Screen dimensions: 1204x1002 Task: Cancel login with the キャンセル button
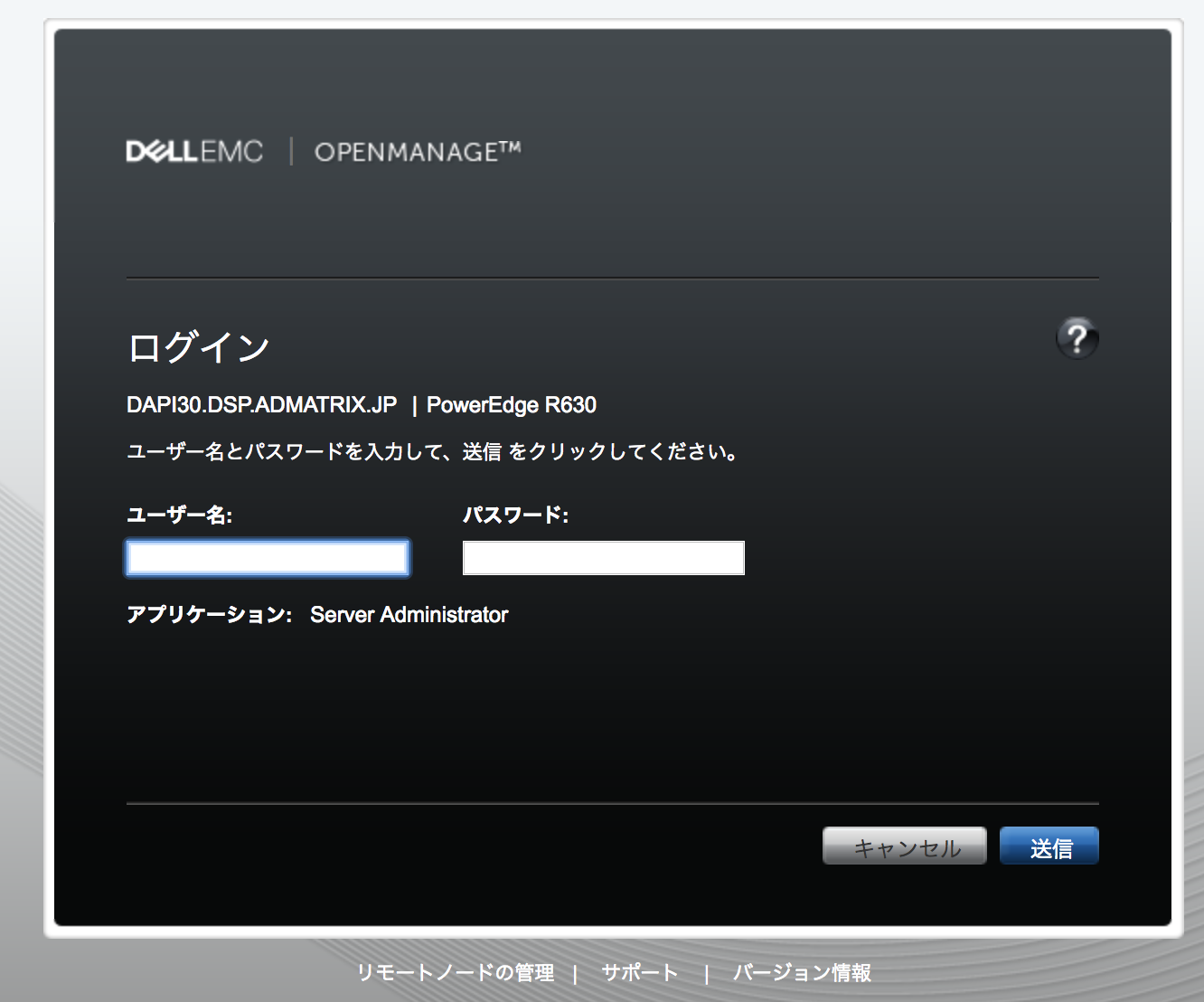pos(905,846)
